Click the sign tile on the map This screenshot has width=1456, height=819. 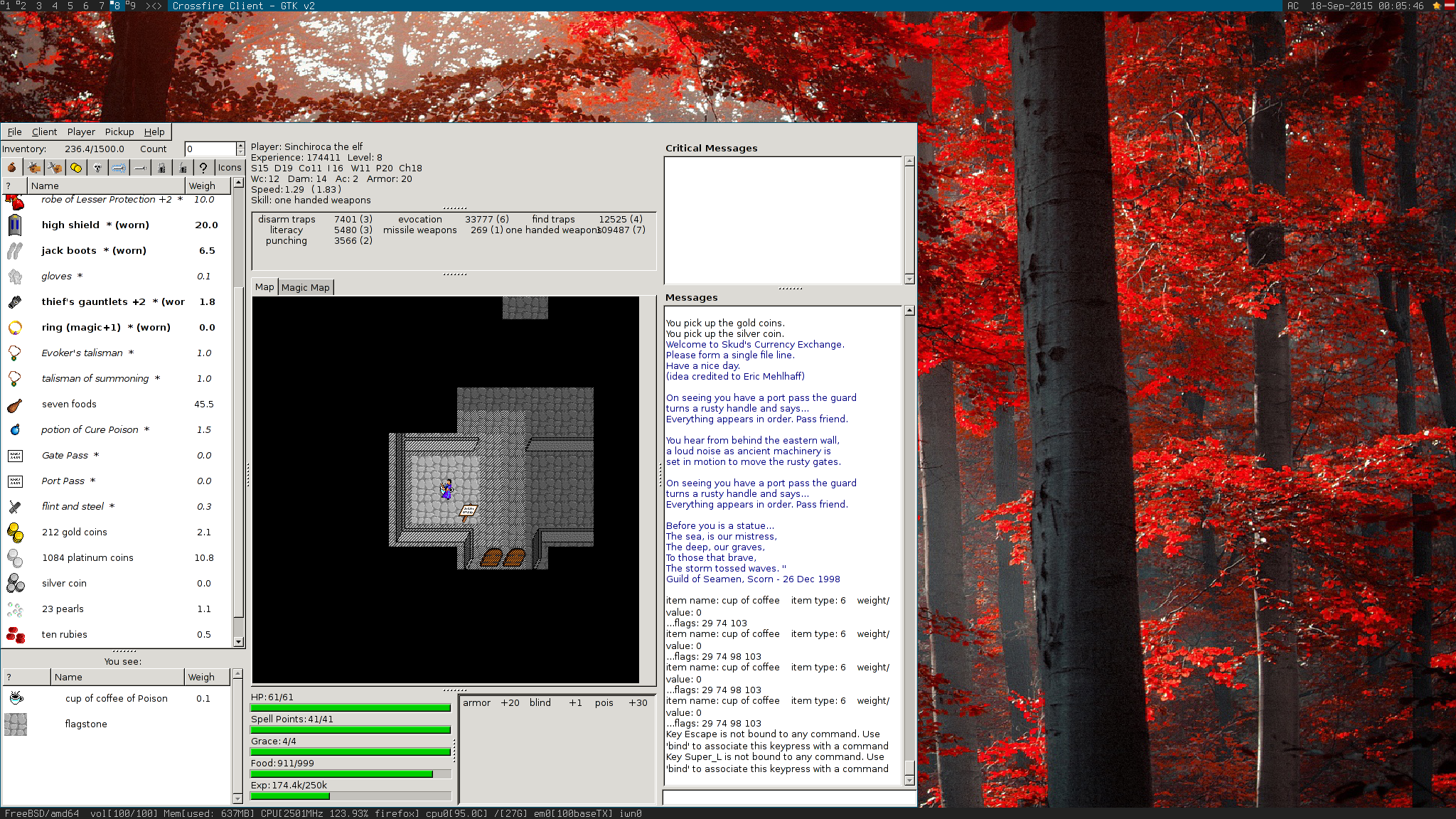click(469, 512)
